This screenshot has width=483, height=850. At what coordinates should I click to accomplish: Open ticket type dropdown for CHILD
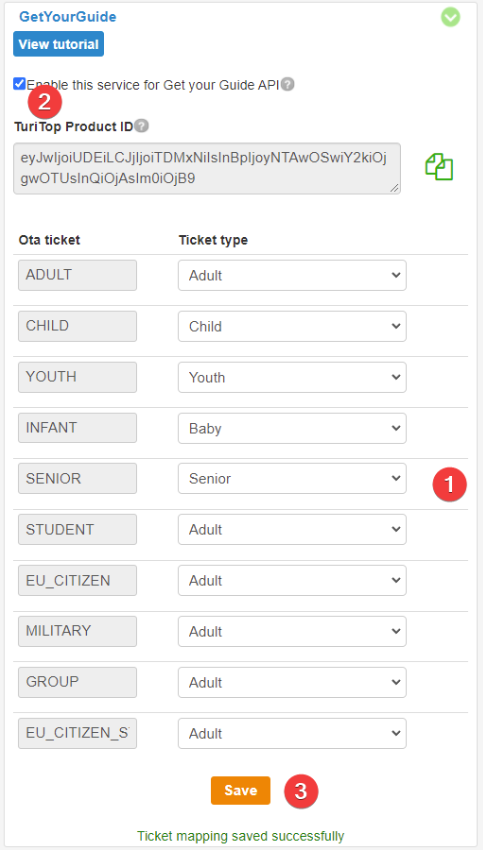tap(292, 326)
